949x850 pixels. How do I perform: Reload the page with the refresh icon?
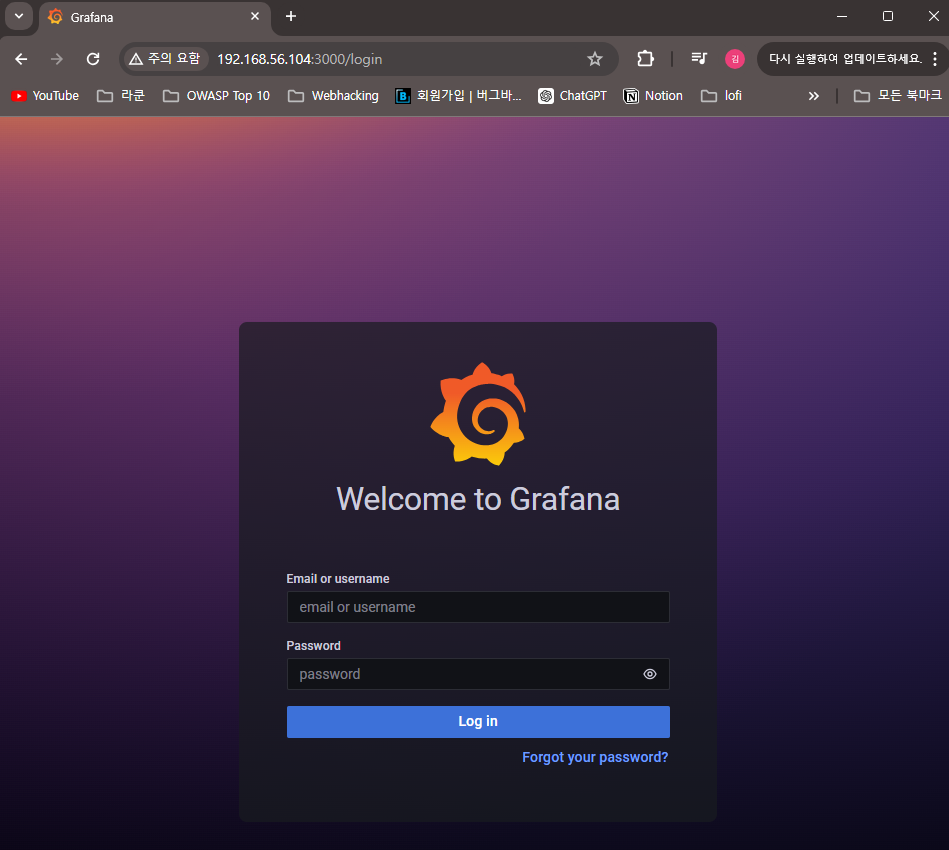[x=93, y=59]
